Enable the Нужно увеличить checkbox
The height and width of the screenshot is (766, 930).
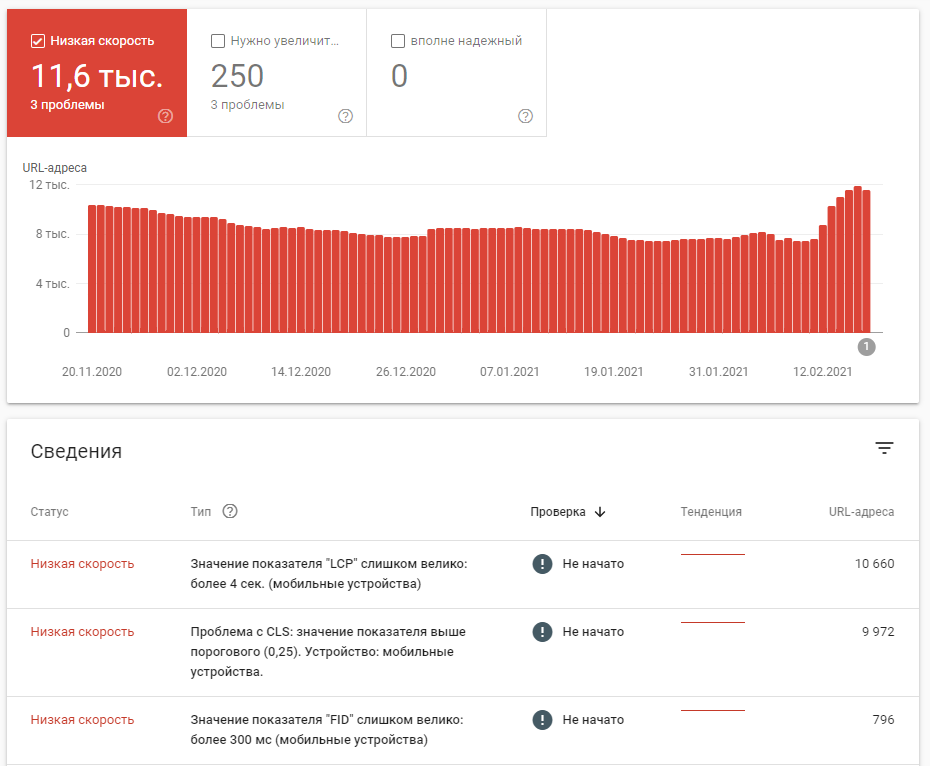pos(218,41)
